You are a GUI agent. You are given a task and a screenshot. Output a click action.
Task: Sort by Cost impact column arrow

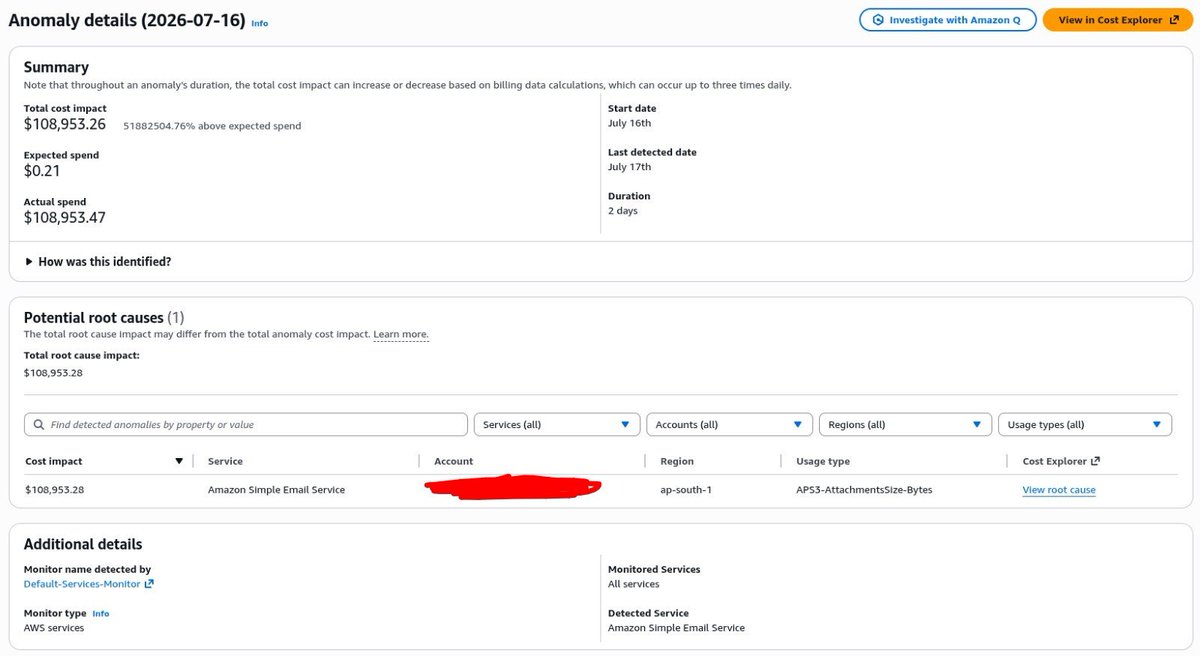tap(179, 461)
